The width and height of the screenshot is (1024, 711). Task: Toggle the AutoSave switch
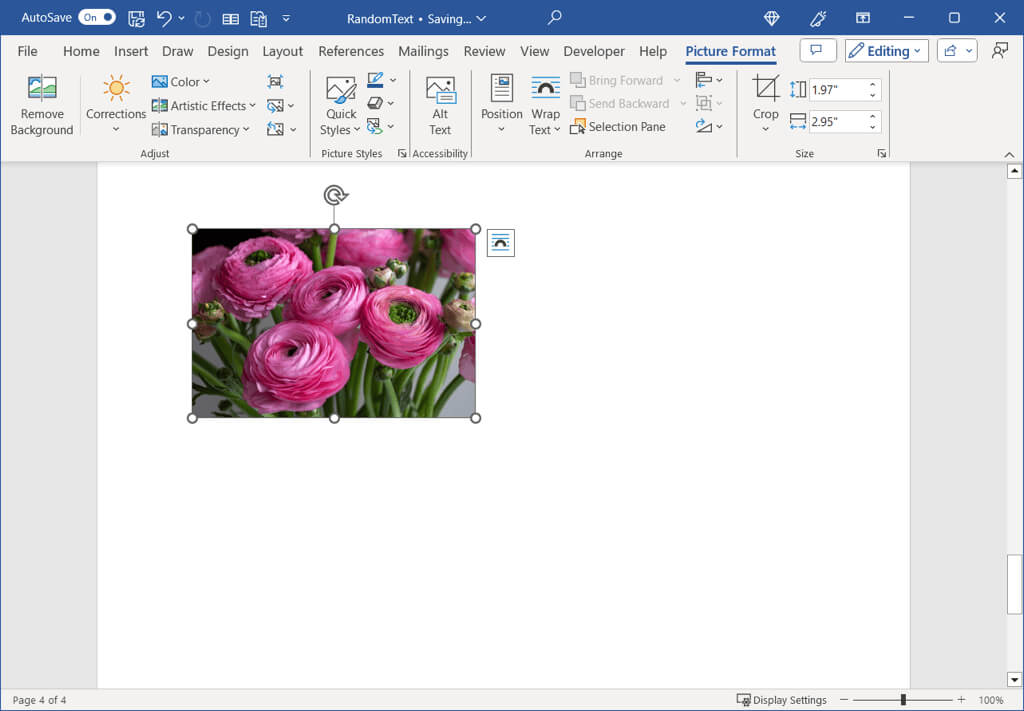pyautogui.click(x=97, y=18)
